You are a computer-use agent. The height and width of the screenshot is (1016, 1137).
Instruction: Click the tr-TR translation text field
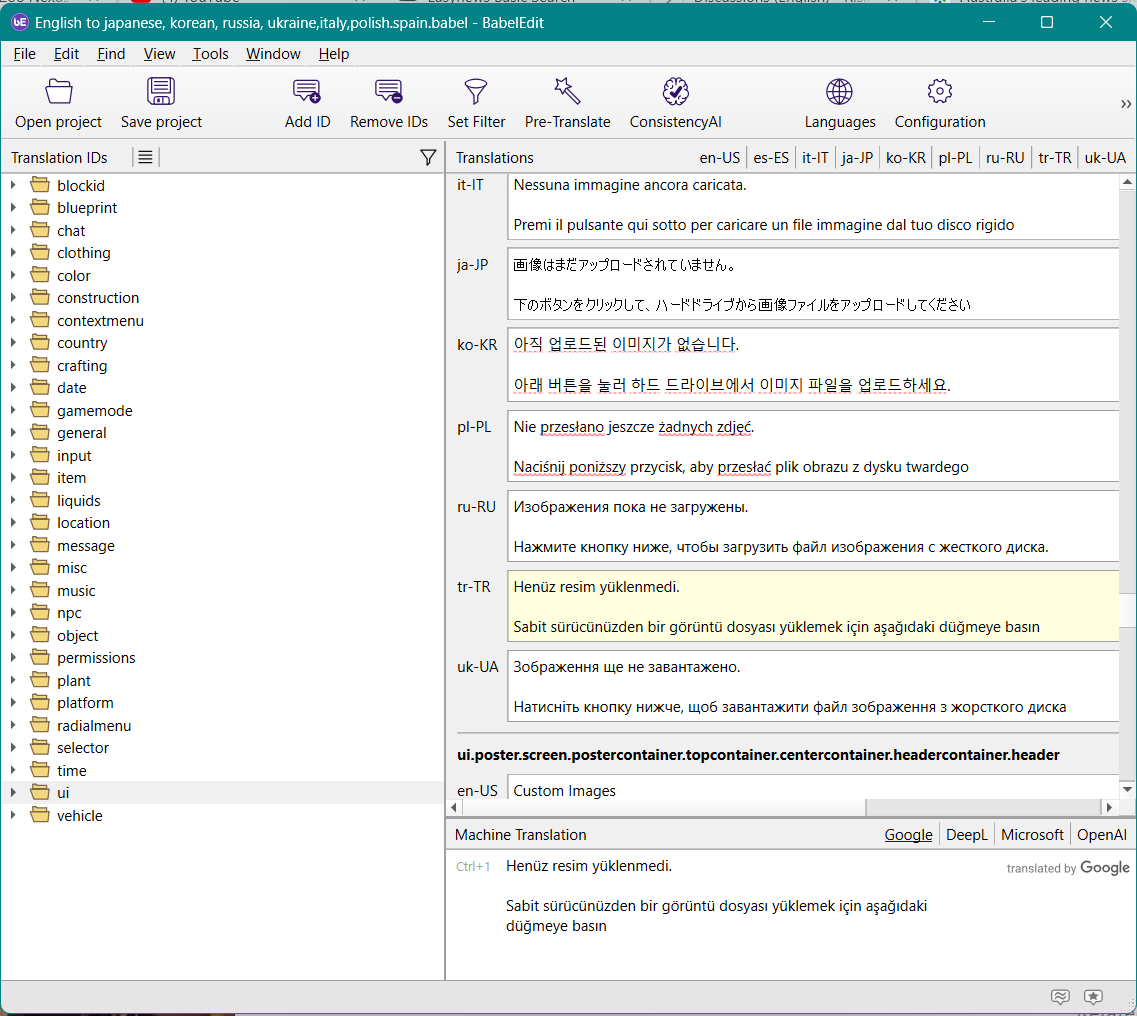click(812, 606)
